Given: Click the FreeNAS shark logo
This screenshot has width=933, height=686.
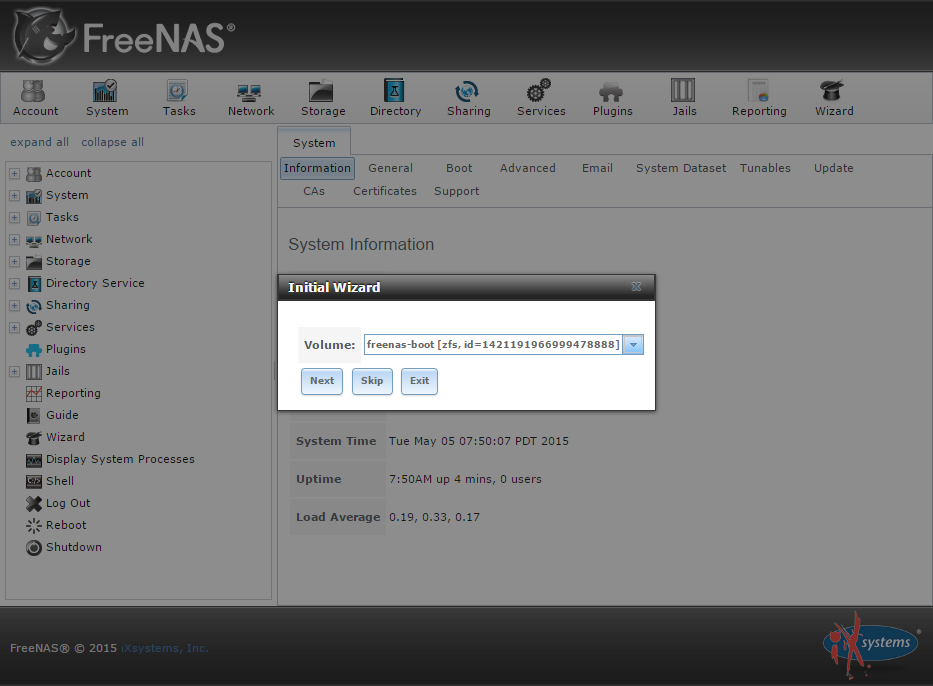Looking at the screenshot, I should [45, 37].
